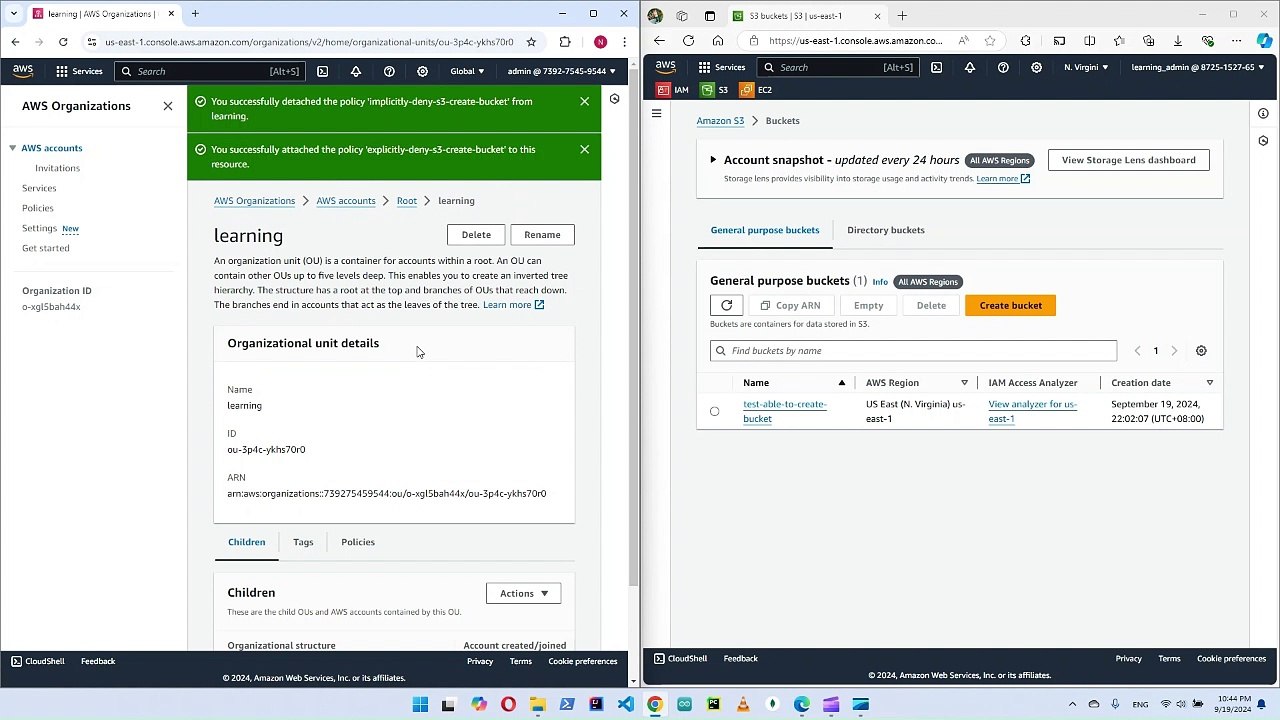The image size is (1280, 720).
Task: Open Invitations in the Organizations sidebar
Action: [57, 168]
